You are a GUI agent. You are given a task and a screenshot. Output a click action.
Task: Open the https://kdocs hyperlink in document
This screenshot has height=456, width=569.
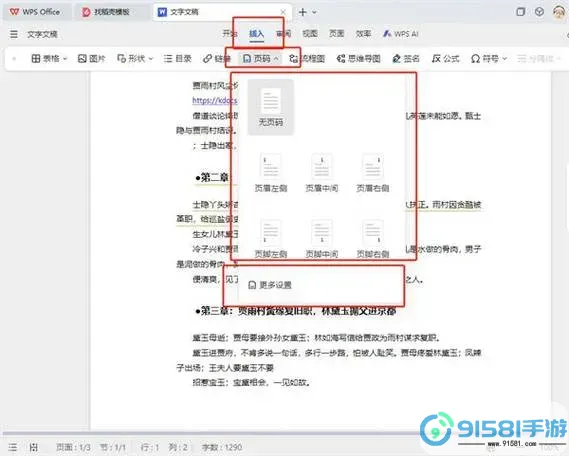tap(215, 100)
